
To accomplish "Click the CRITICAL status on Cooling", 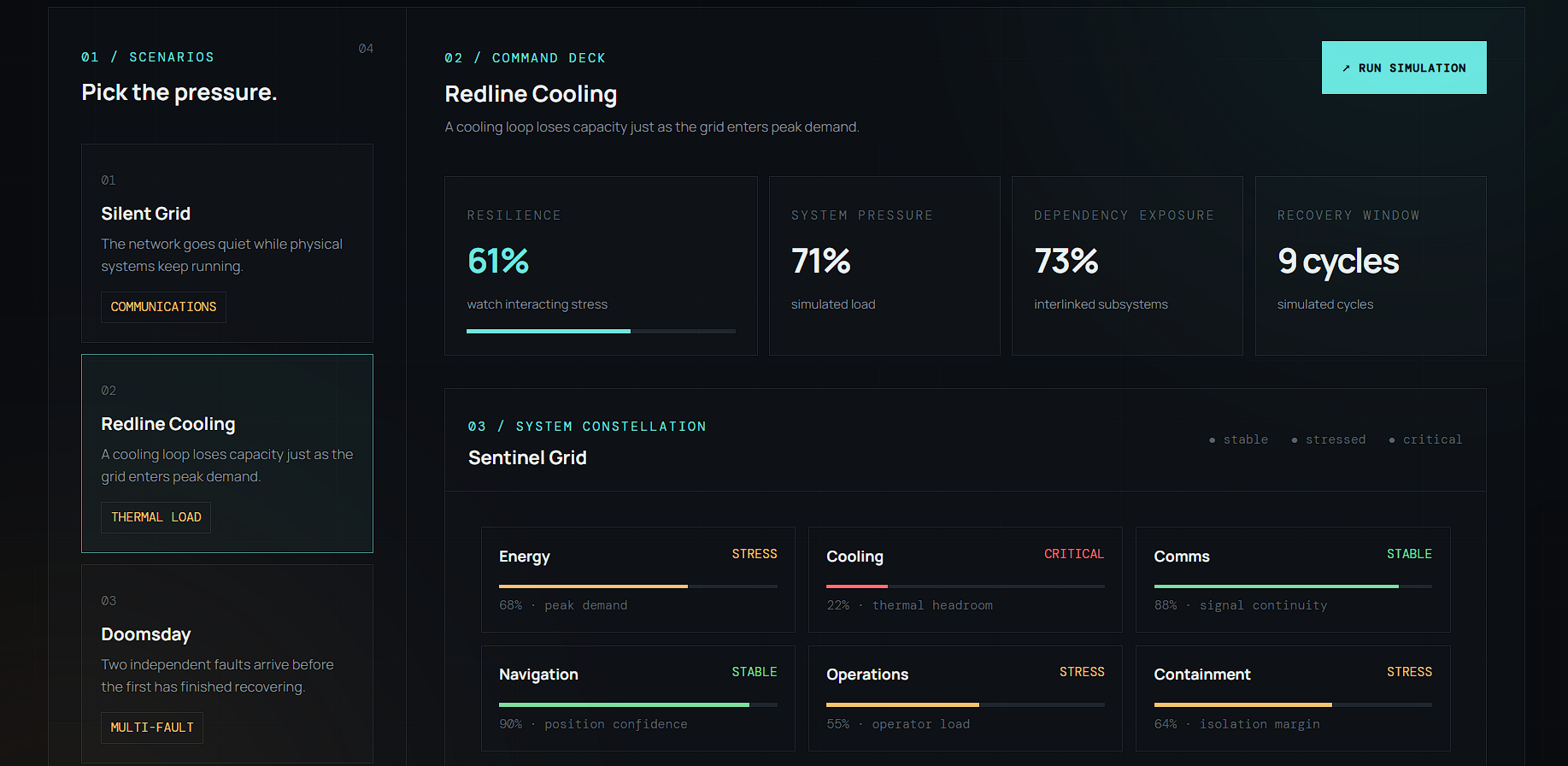I will (1074, 554).
